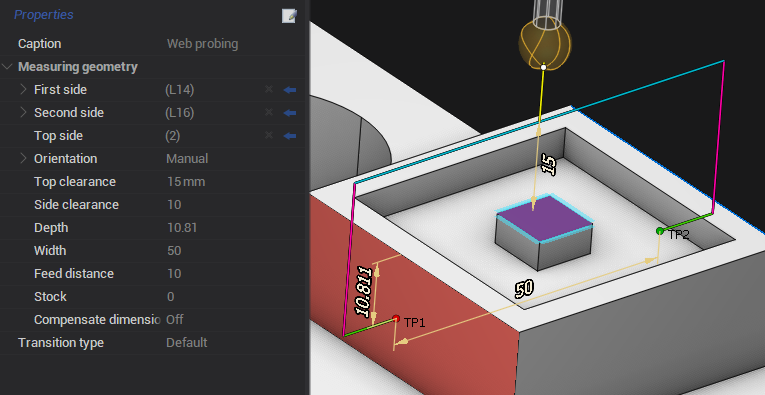Edit the Width value 50
Viewport: 765px width, 395px height.
pyautogui.click(x=174, y=251)
